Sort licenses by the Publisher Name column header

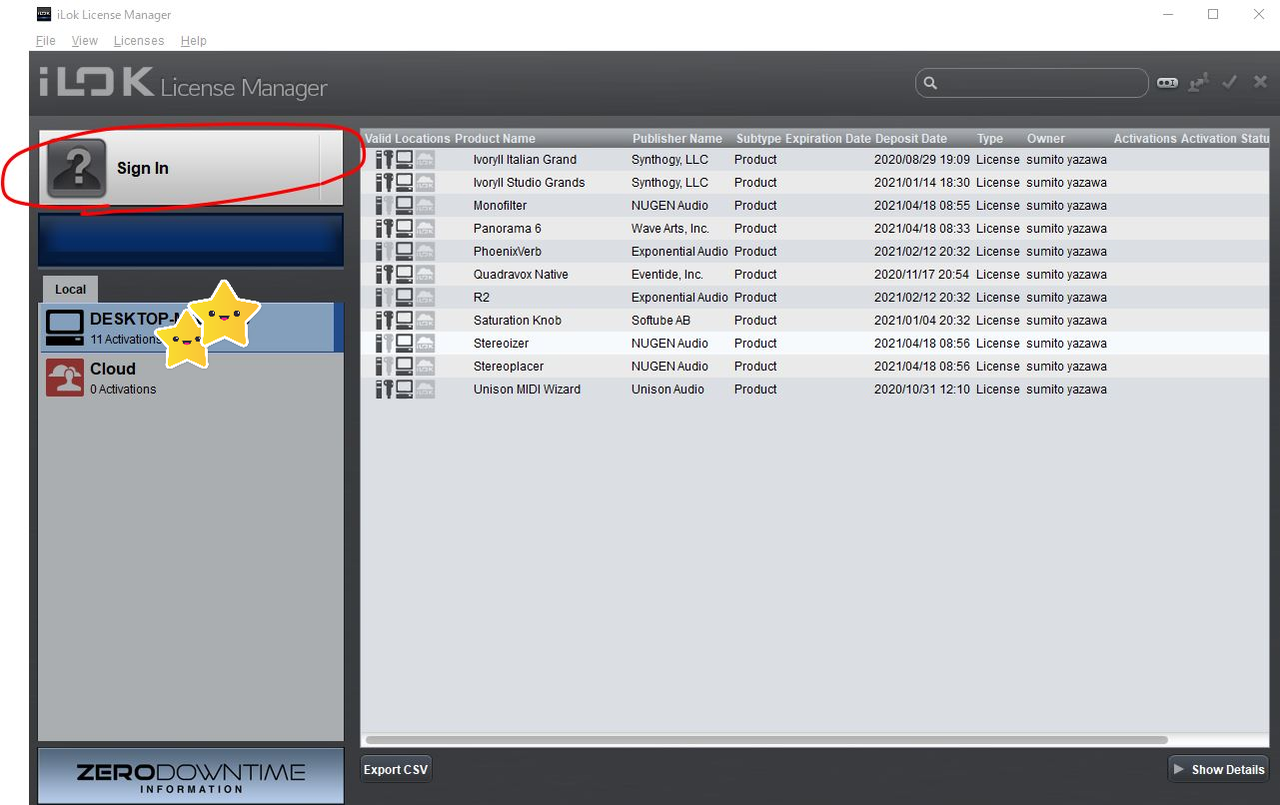[677, 138]
